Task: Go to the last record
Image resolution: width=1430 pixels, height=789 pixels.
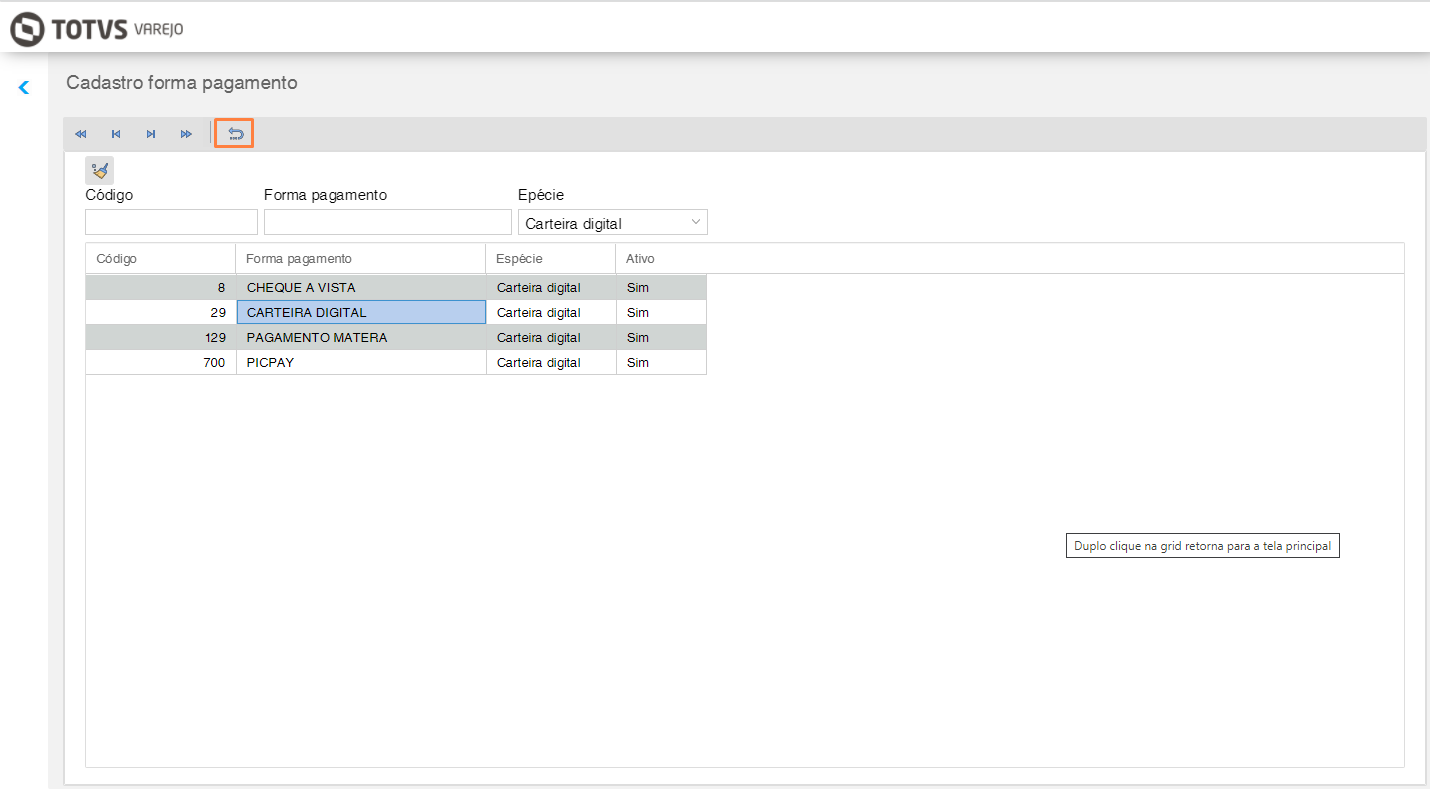Action: coord(186,134)
